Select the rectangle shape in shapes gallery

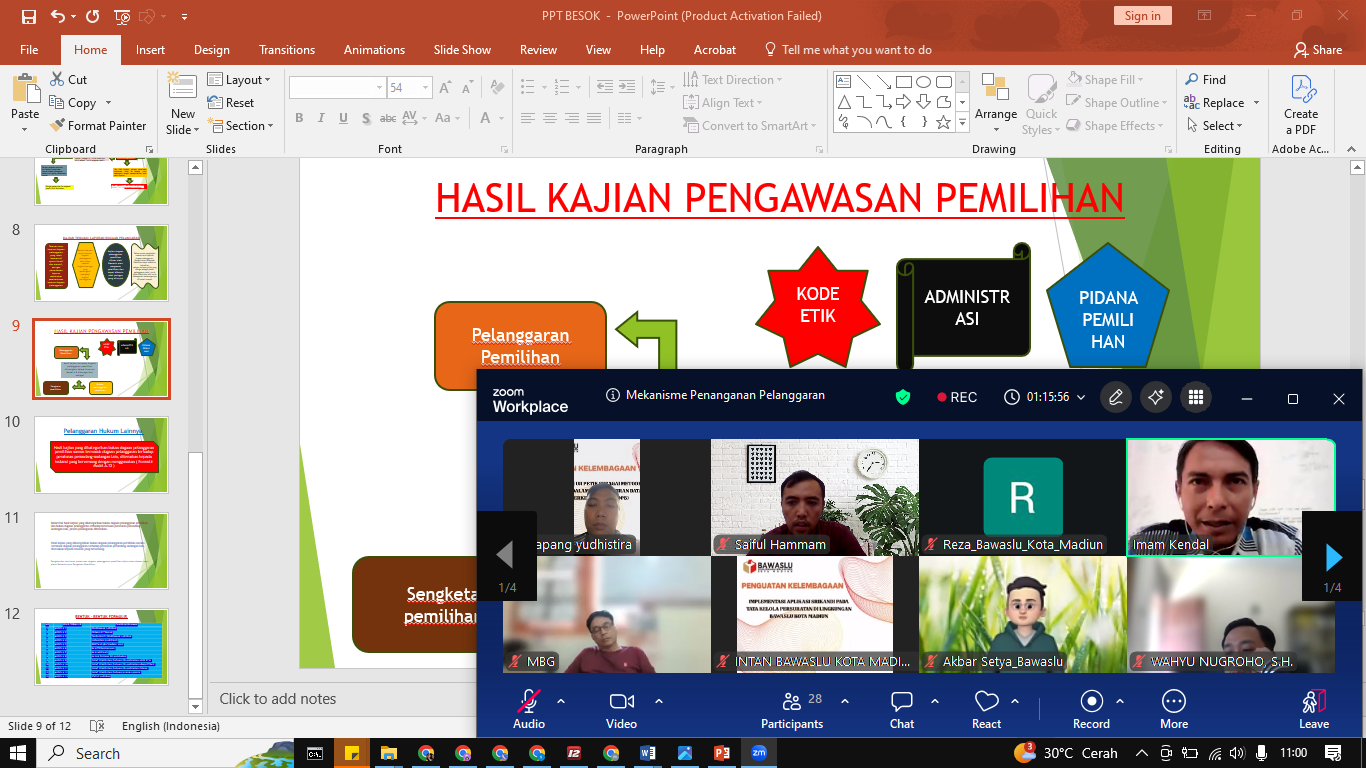coord(903,82)
